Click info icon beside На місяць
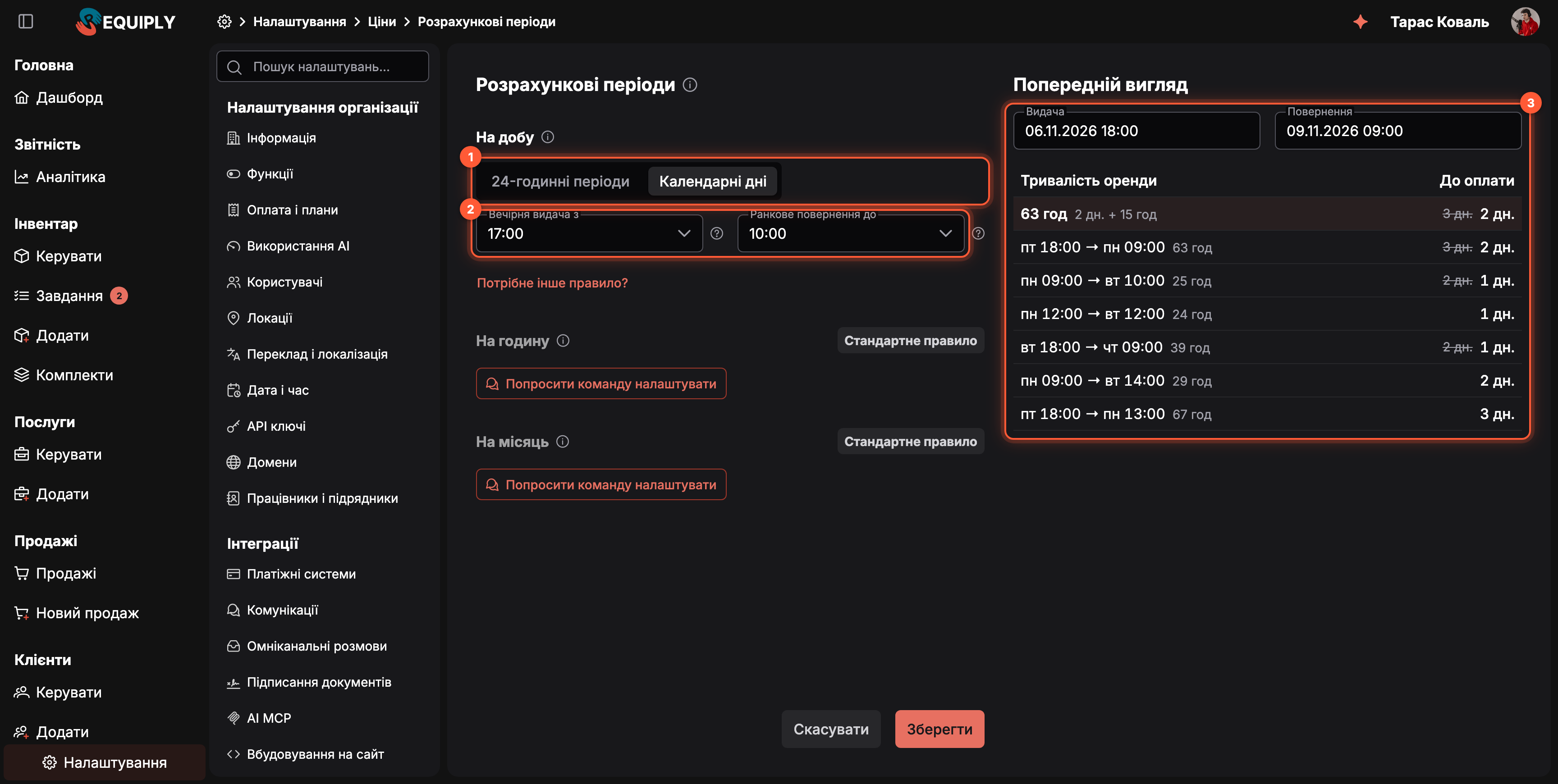This screenshot has height=784, width=1558. pyautogui.click(x=563, y=442)
